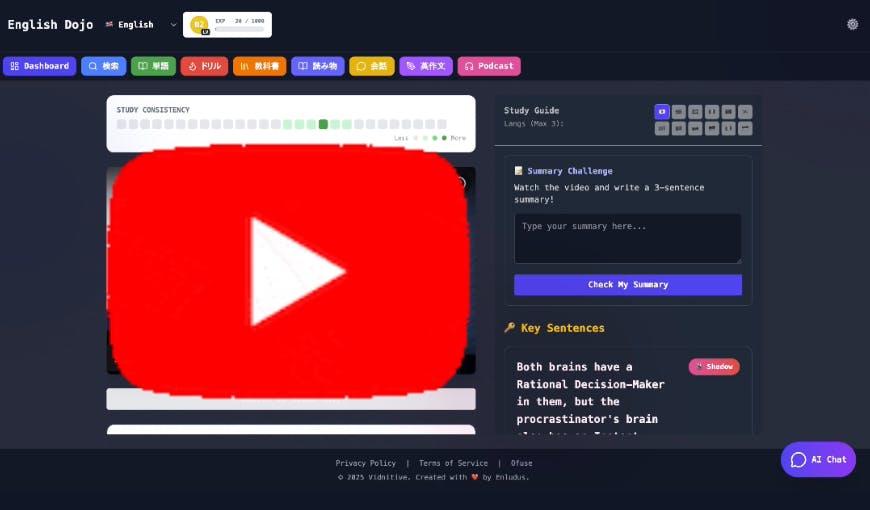Click the EXP progress bar
The image size is (870, 510).
coord(240,30)
